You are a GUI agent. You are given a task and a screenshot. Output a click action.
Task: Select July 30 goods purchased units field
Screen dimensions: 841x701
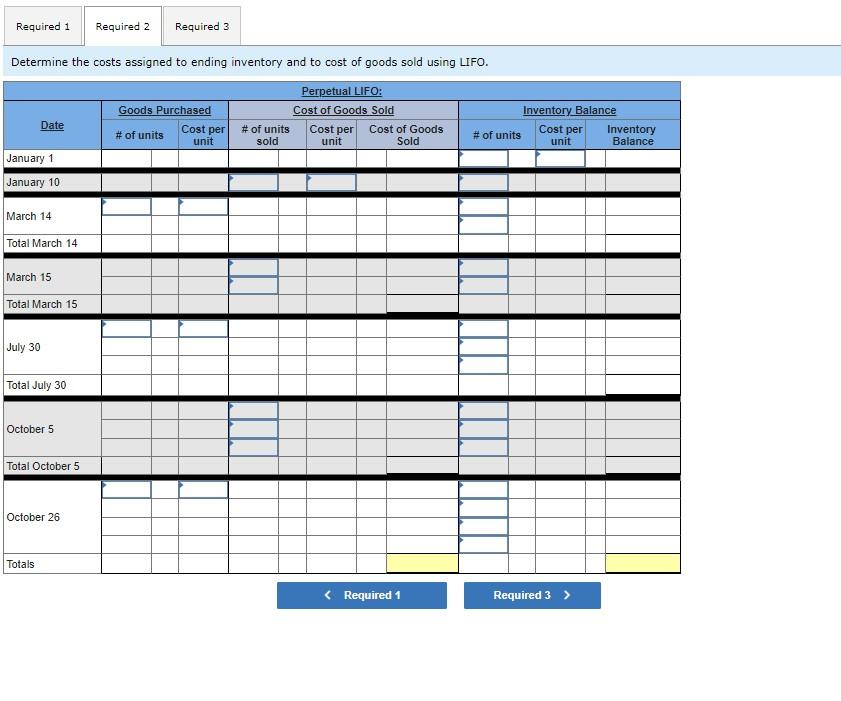(126, 329)
